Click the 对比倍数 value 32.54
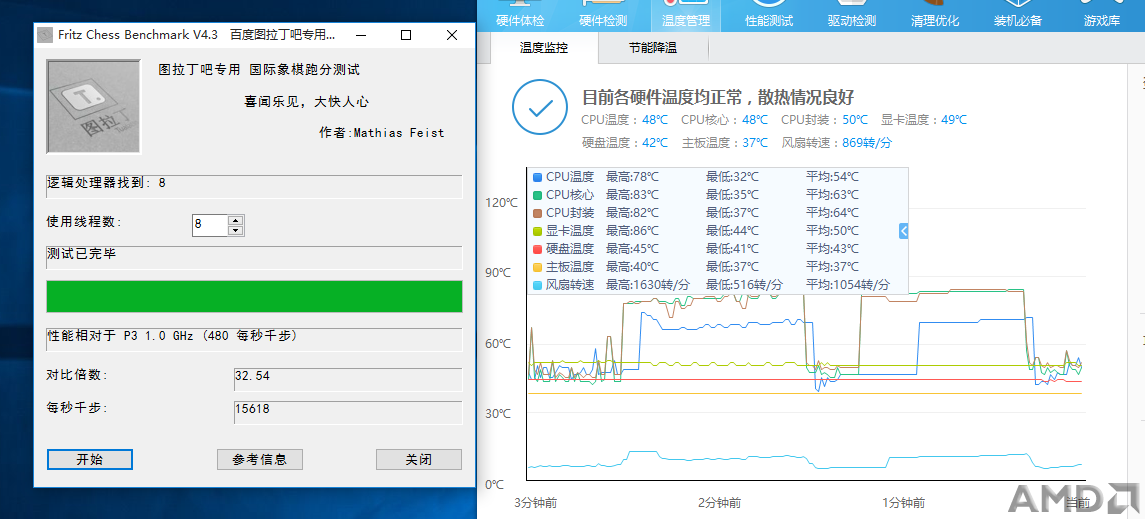The width and height of the screenshot is (1145, 519). tap(348, 380)
